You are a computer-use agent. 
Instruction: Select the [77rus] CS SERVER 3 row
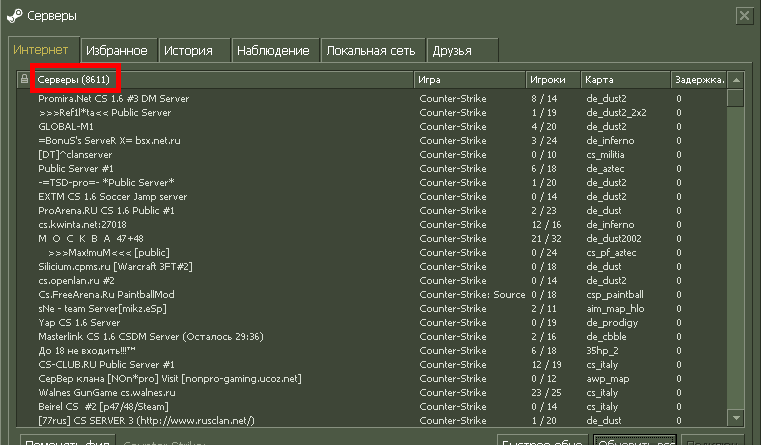(x=372, y=421)
